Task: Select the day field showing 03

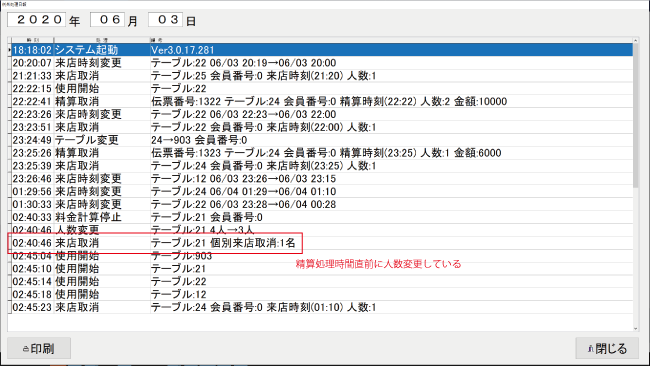Action: tap(165, 19)
